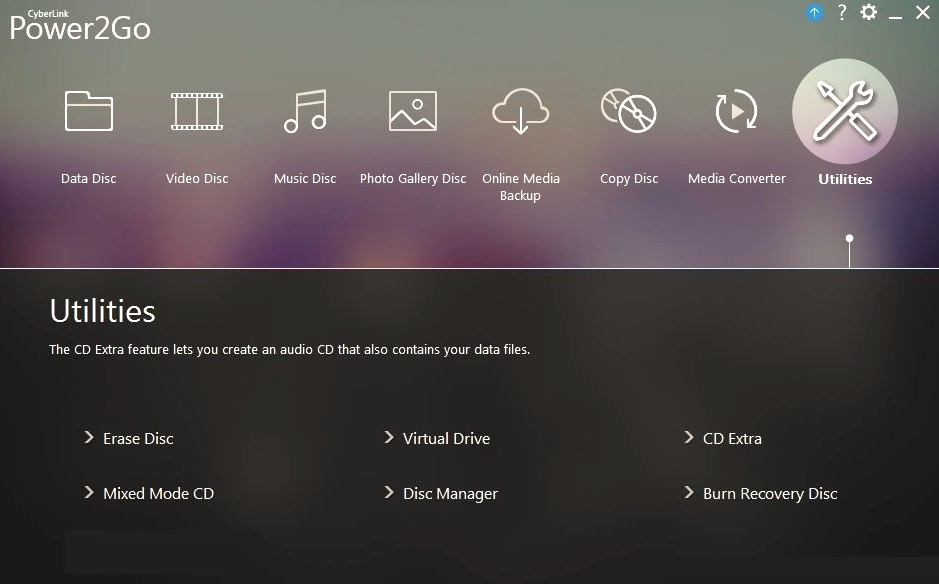Open the Data Disc folder icon
Viewport: 939px width, 584px height.
pos(89,111)
